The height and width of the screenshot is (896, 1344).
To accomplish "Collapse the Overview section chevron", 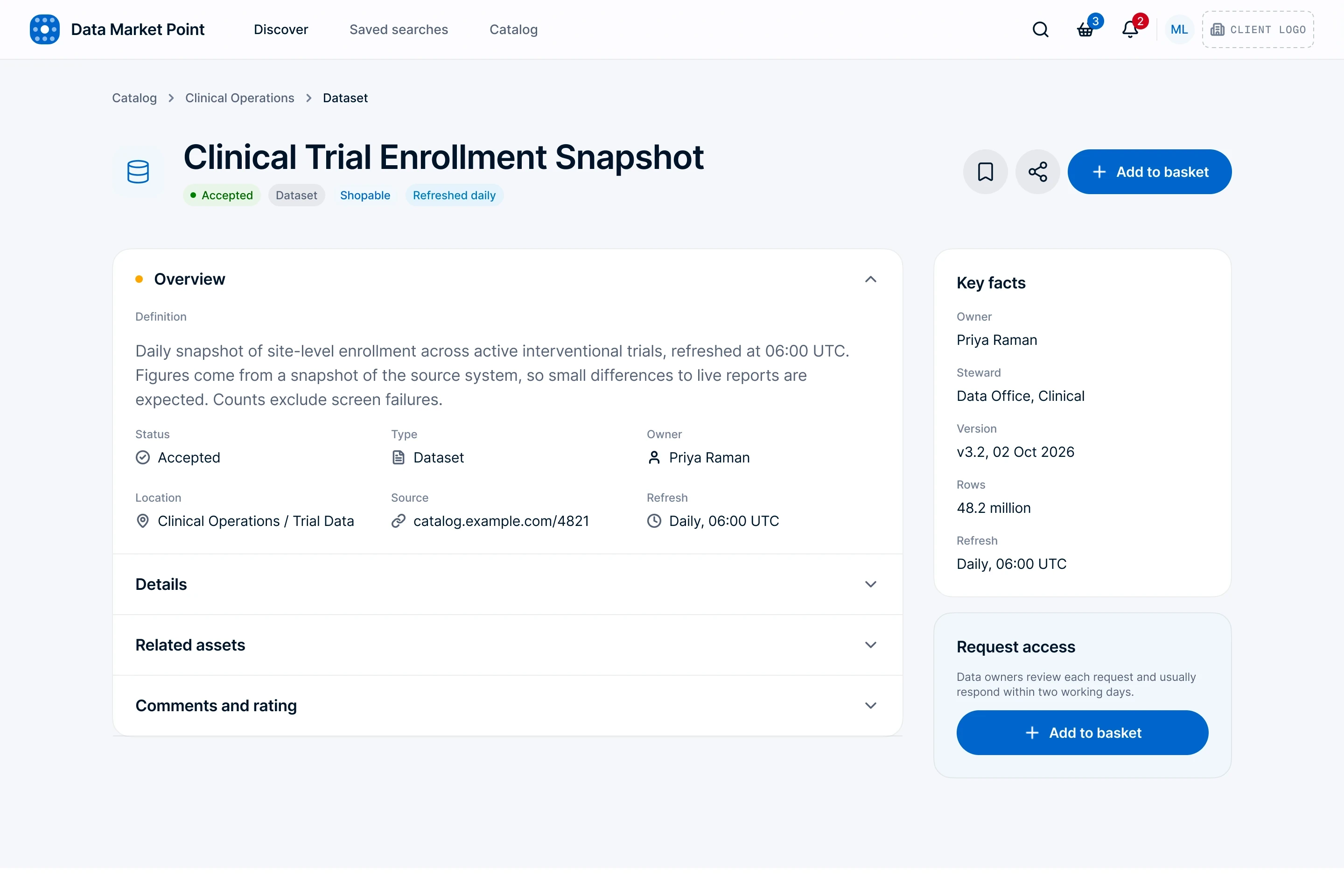I will [x=870, y=280].
